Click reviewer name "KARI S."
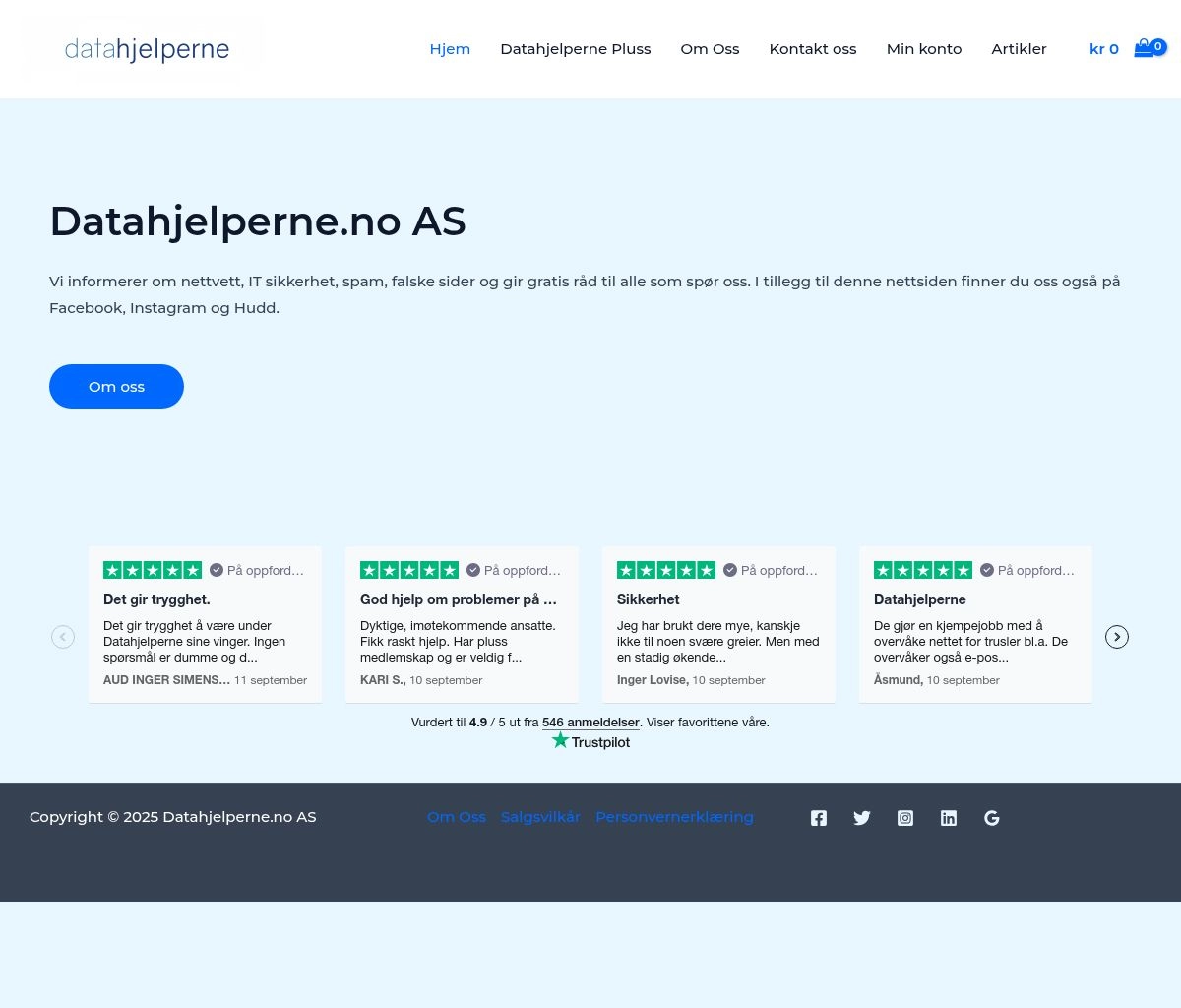Viewport: 1181px width, 1008px height. click(x=383, y=680)
